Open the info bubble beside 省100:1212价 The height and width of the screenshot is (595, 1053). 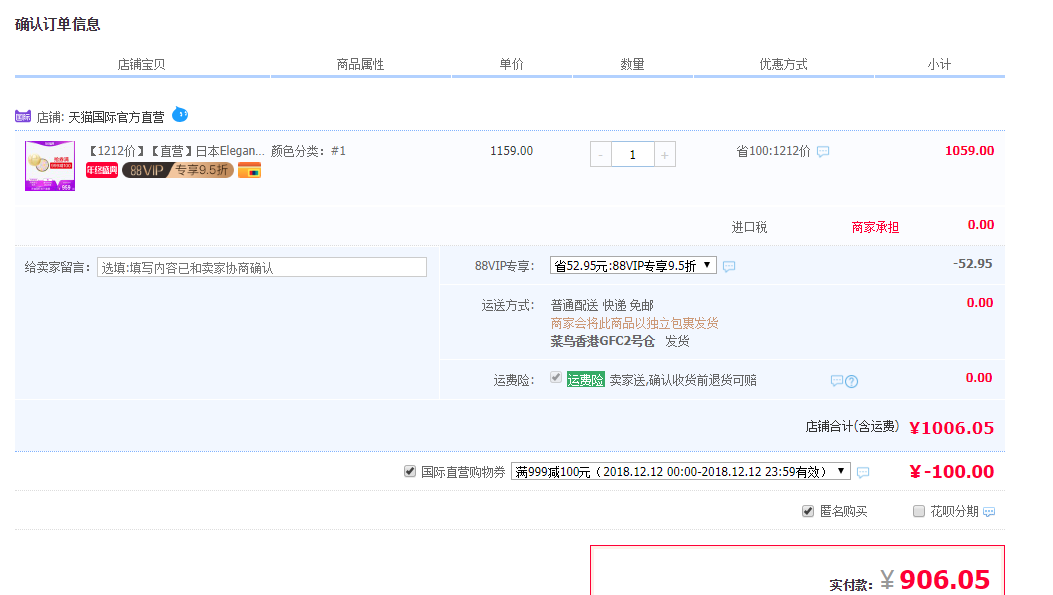point(823,152)
